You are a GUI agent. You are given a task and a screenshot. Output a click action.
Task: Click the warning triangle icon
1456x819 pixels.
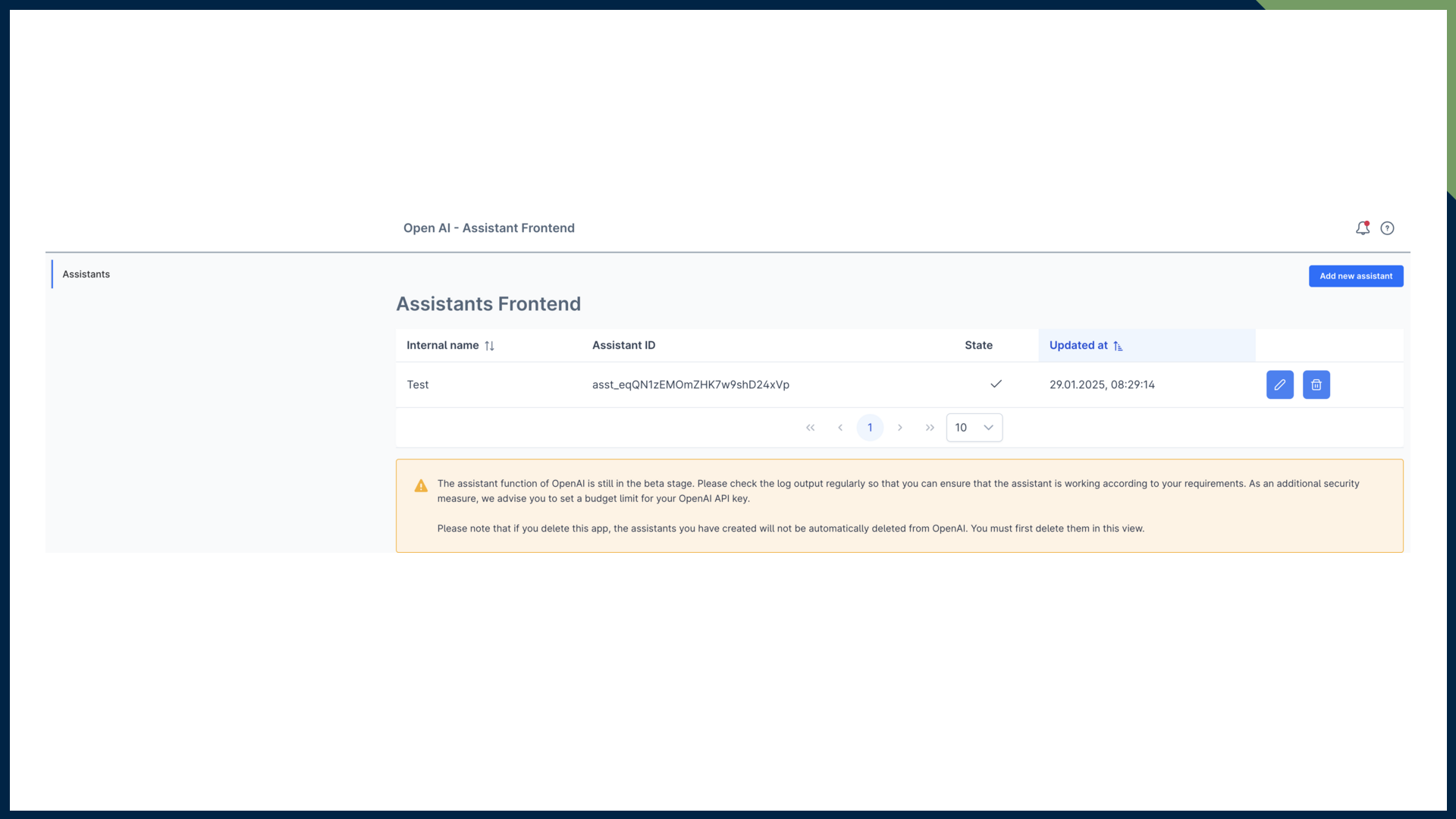pos(421,486)
